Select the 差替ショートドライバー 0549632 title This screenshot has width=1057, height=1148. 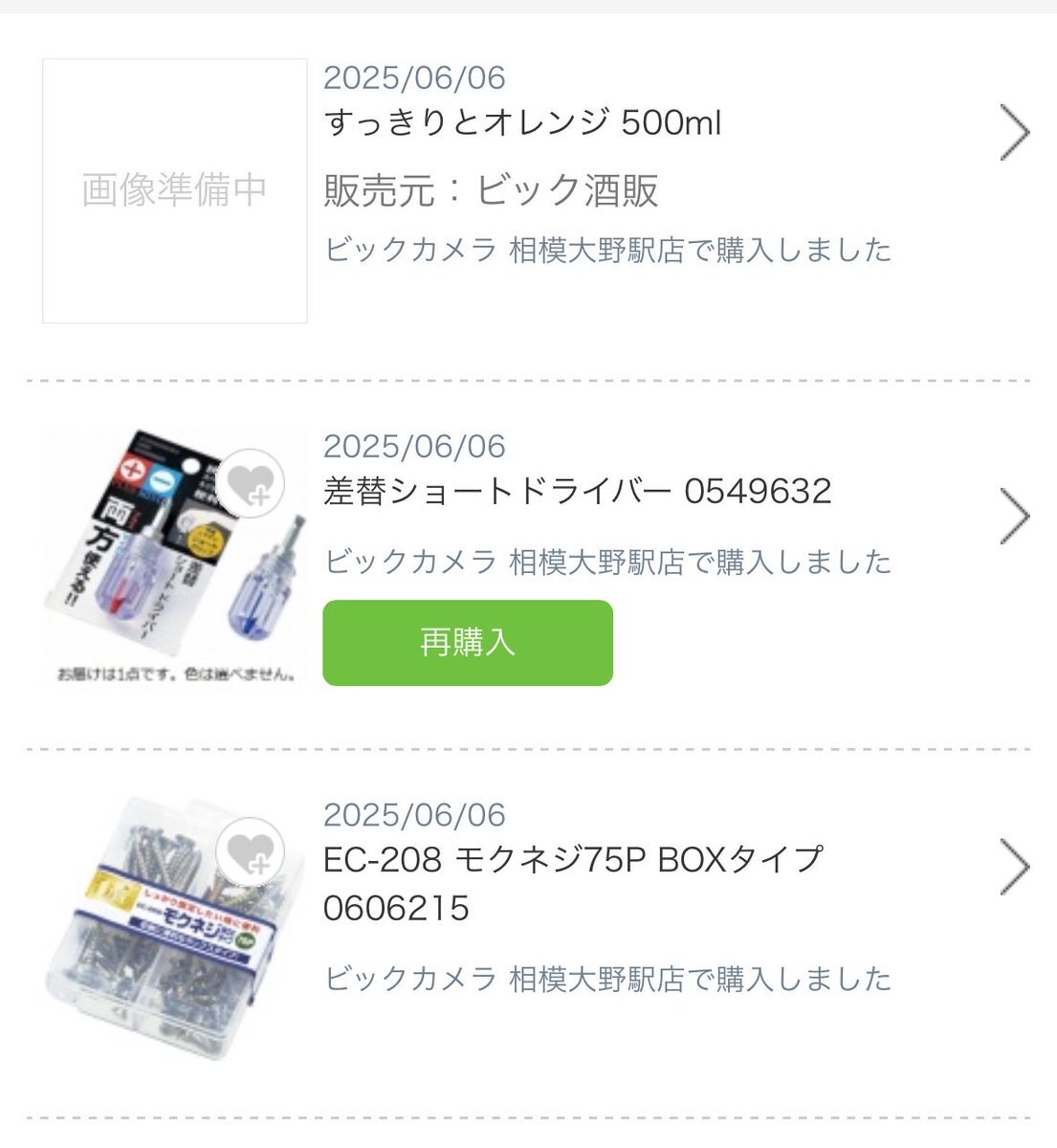pos(578,491)
